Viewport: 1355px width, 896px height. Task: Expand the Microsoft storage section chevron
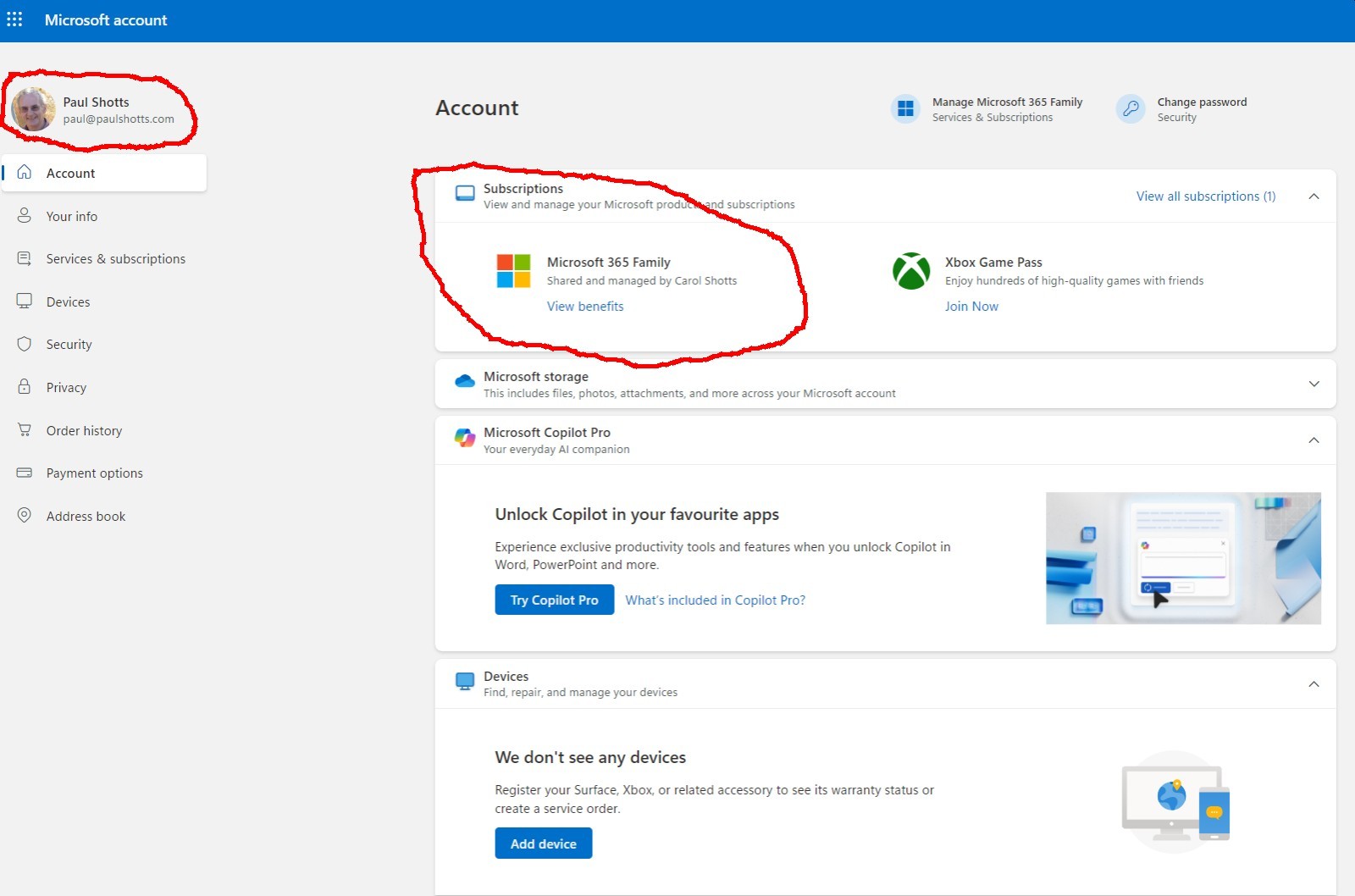[x=1314, y=384]
